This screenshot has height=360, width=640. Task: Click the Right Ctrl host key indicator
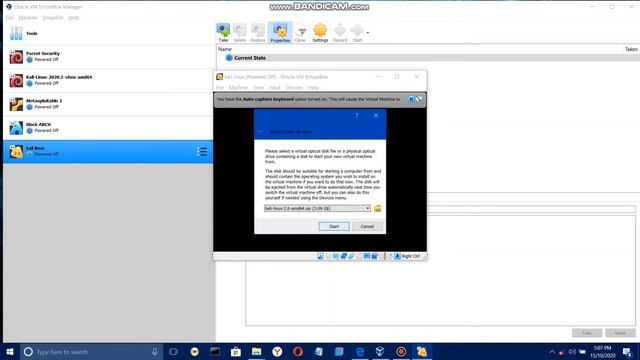tap(411, 256)
